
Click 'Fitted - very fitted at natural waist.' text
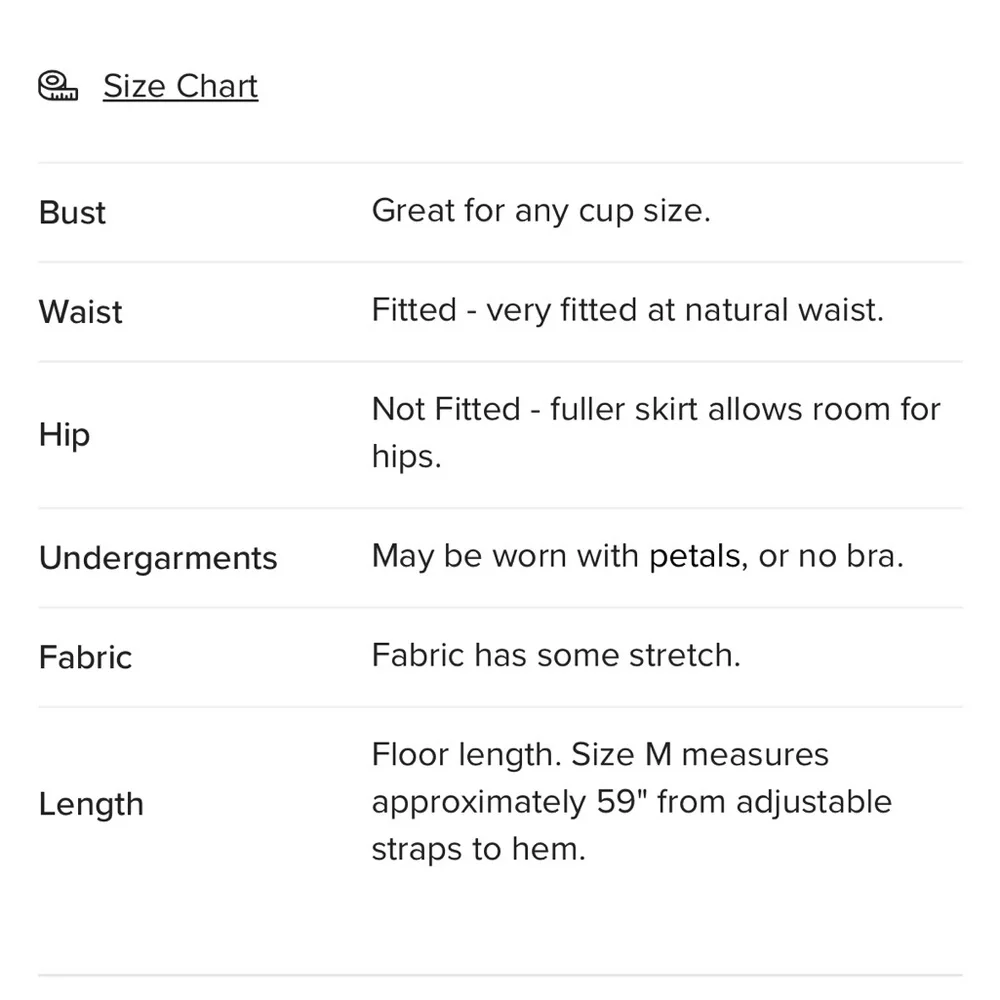[x=627, y=310]
